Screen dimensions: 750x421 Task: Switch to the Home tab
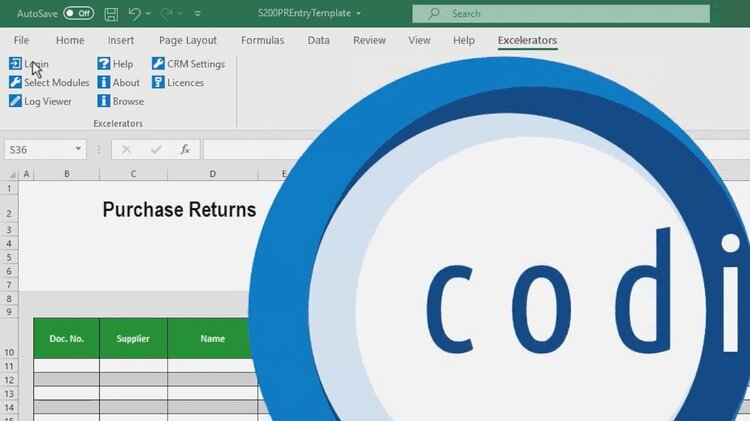point(70,40)
